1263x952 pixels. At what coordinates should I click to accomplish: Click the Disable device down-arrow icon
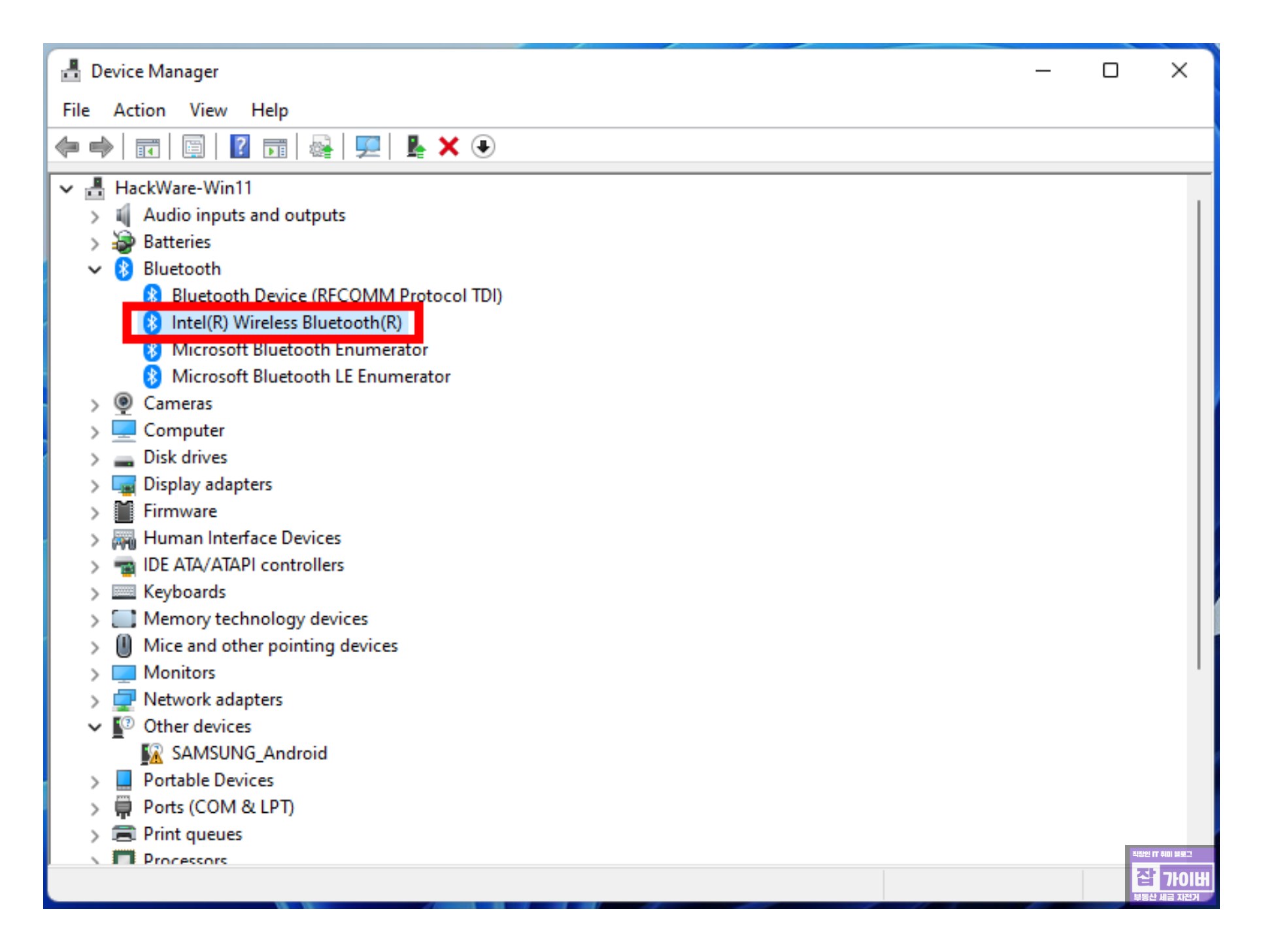(x=483, y=147)
